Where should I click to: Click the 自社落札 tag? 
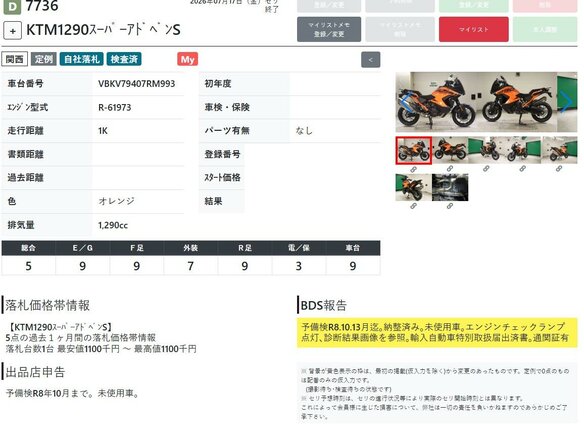click(82, 59)
